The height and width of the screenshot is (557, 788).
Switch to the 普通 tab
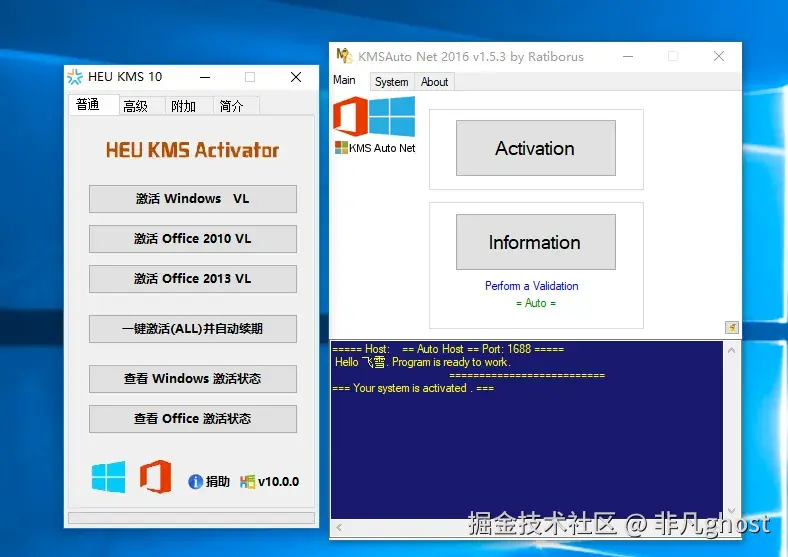coord(93,105)
